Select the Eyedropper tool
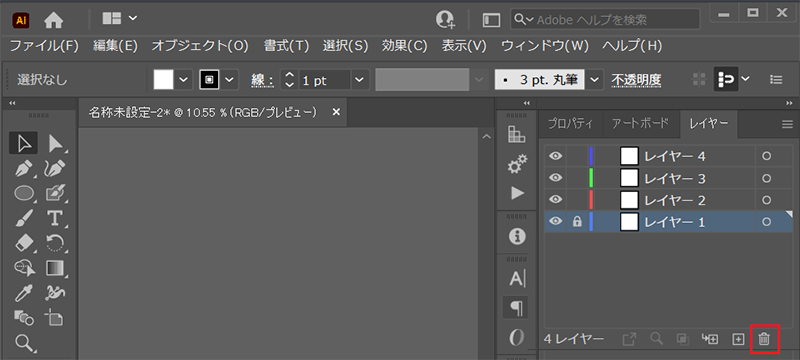800x360 pixels. pos(23,293)
